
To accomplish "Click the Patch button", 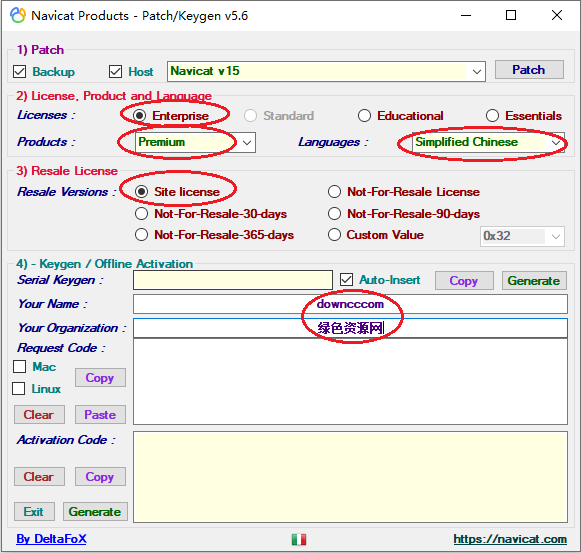I will click(529, 70).
